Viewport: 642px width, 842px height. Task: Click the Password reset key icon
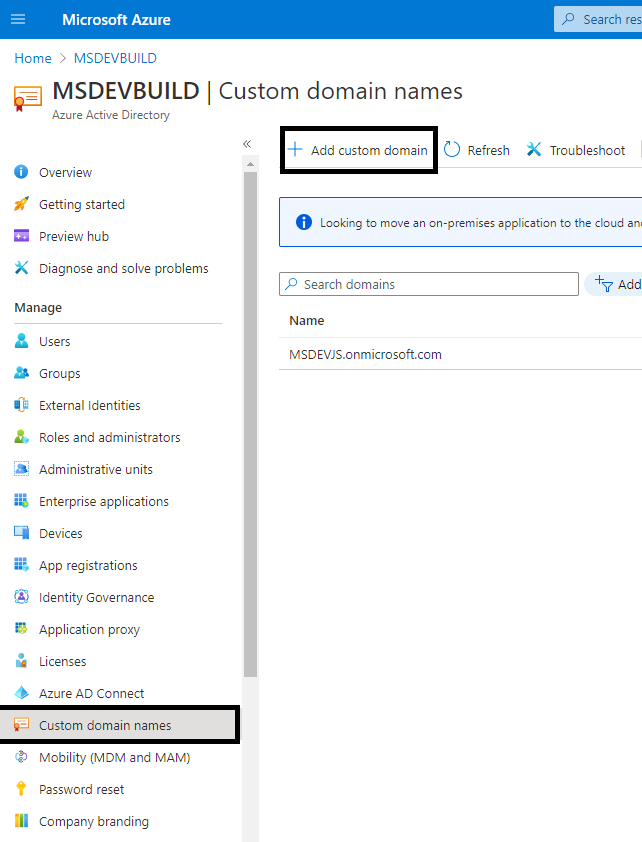pyautogui.click(x=21, y=788)
